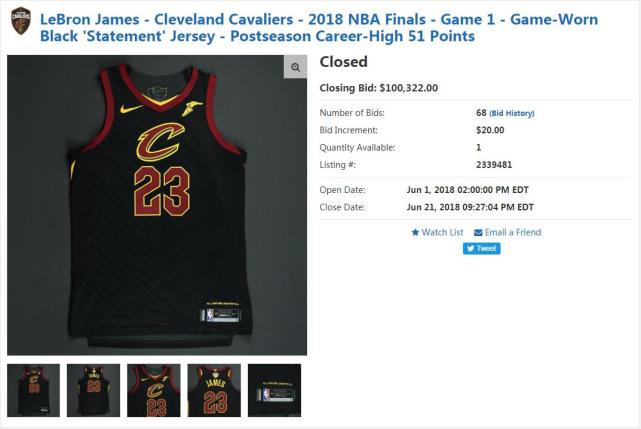Click the Closed status heading
Image resolution: width=641 pixels, height=429 pixels.
(343, 62)
